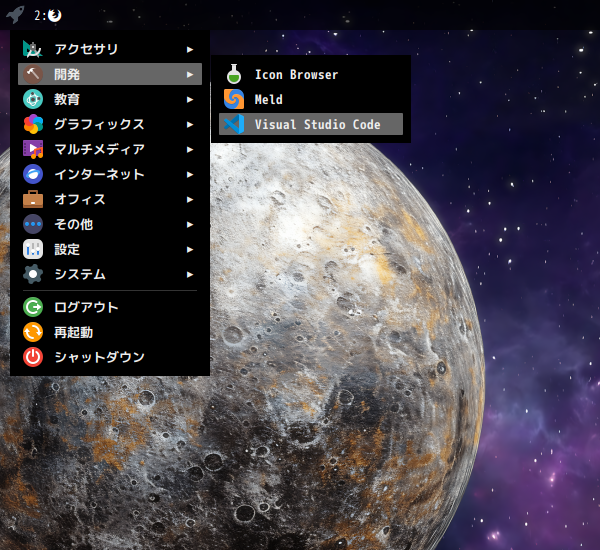Launch Visual Studio Code from the submenu
The width and height of the screenshot is (600, 550).
[x=311, y=124]
